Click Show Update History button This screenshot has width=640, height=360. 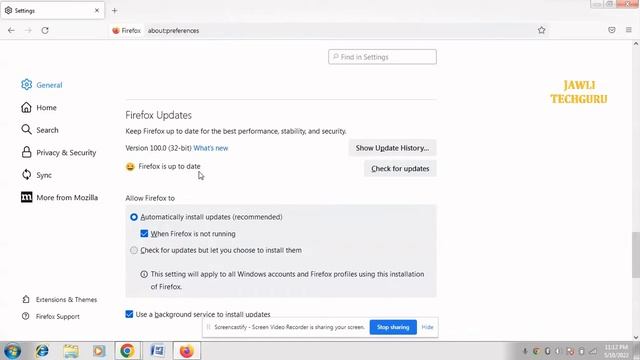(x=392, y=148)
